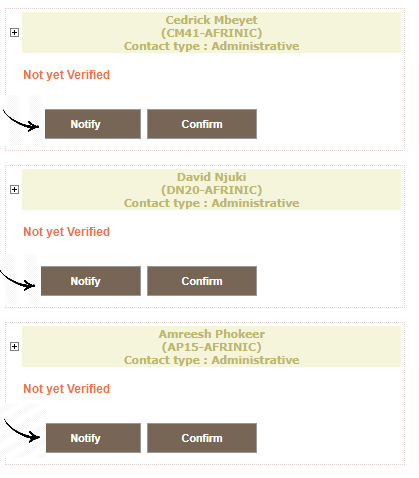Click Contact type Administrative under CM41-AFRINIC
This screenshot has width=419, height=478.
[211, 46]
